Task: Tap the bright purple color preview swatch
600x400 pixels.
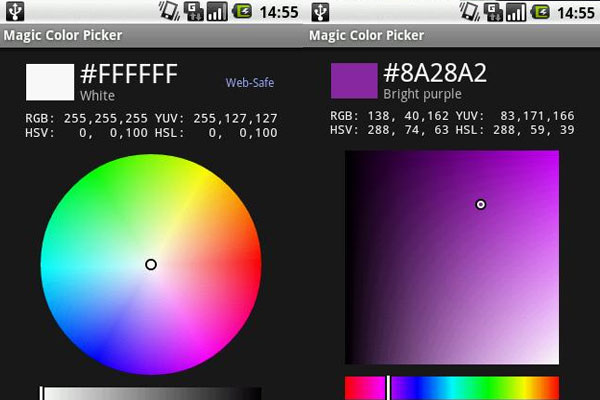Action: (354, 81)
